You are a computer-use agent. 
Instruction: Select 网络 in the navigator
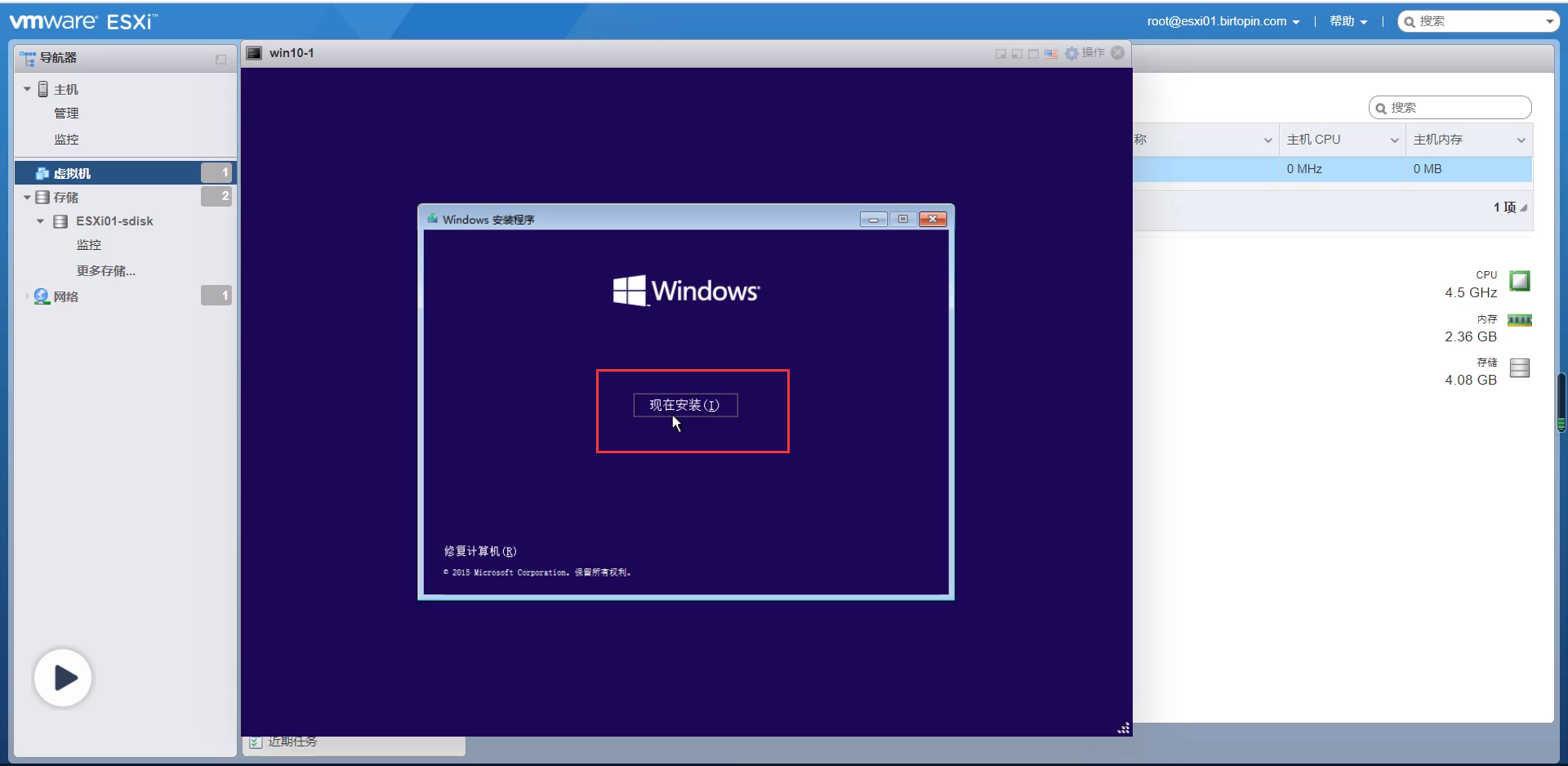coord(66,296)
